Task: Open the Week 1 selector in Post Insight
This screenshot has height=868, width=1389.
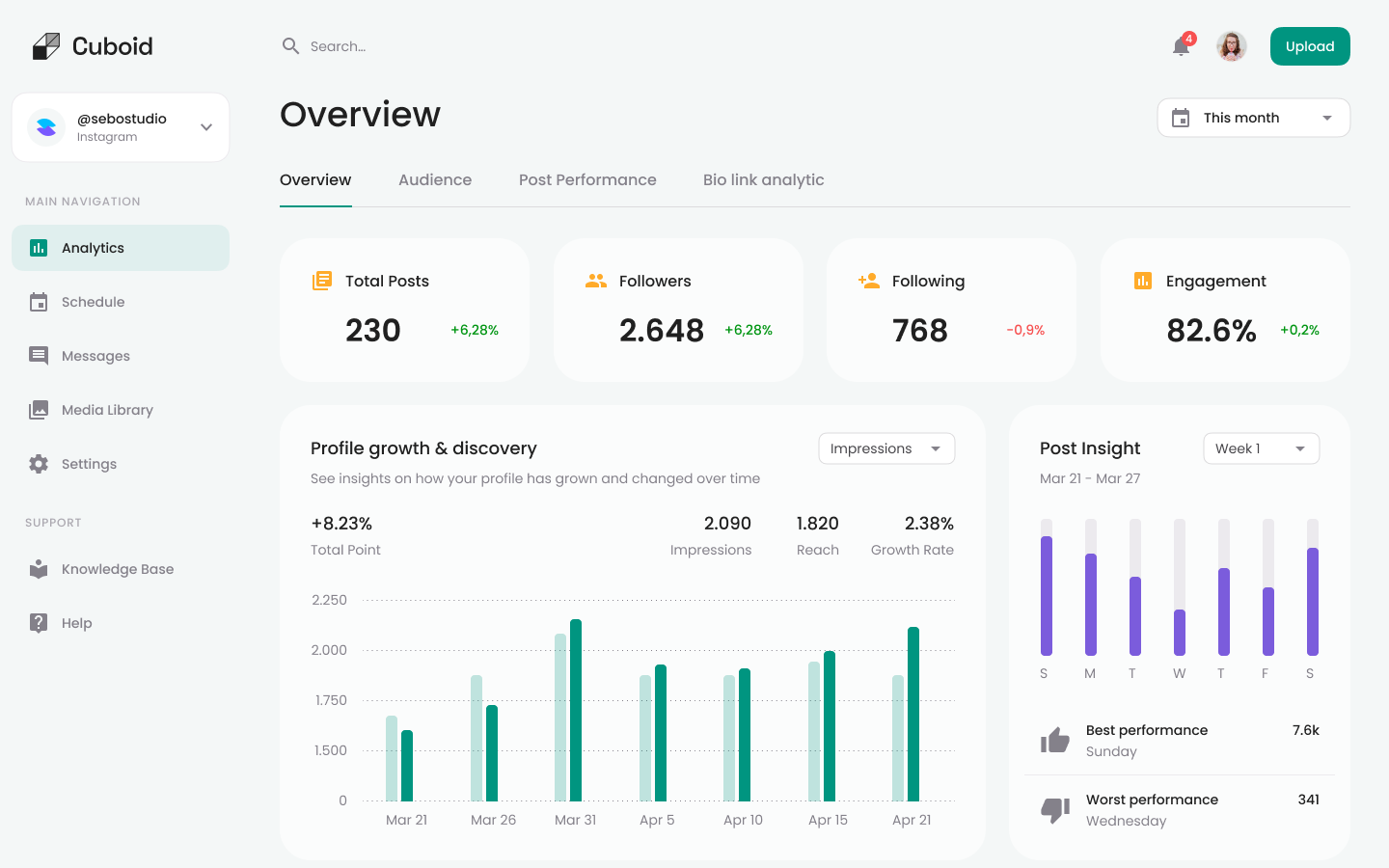Action: [x=1261, y=448]
